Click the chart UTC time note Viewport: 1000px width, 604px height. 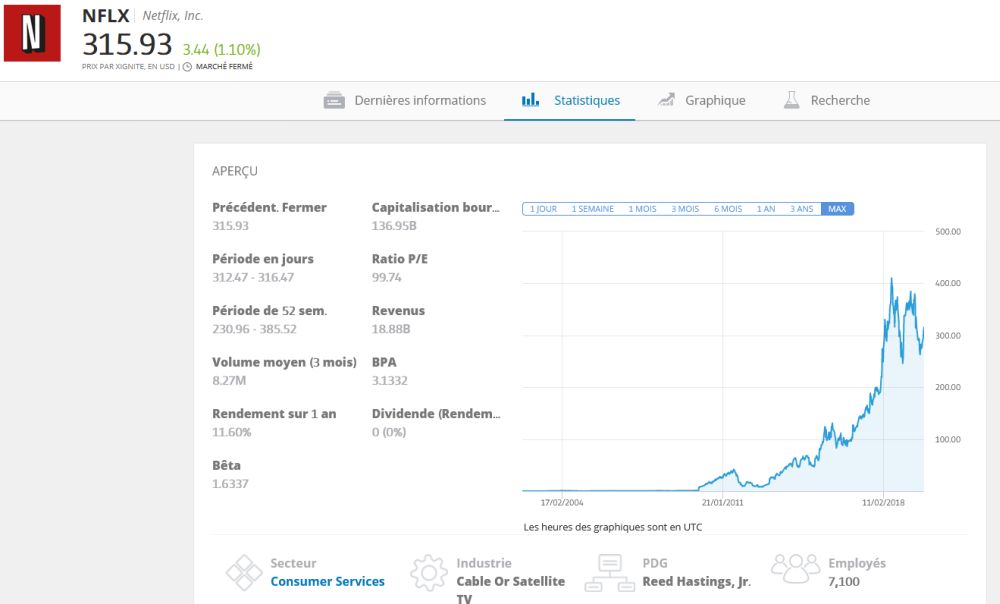(613, 527)
